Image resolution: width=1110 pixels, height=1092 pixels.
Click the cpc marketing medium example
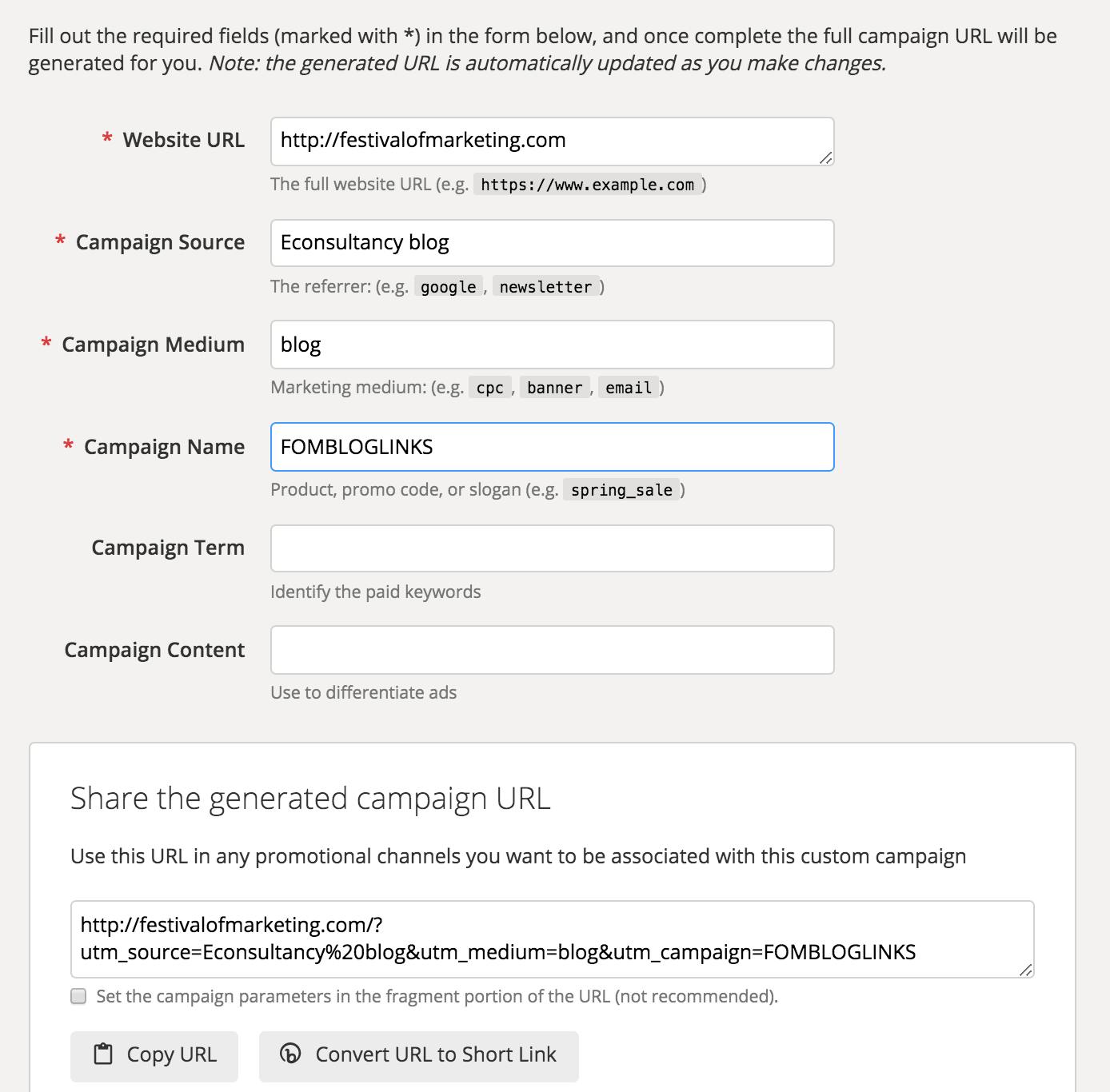tap(490, 388)
